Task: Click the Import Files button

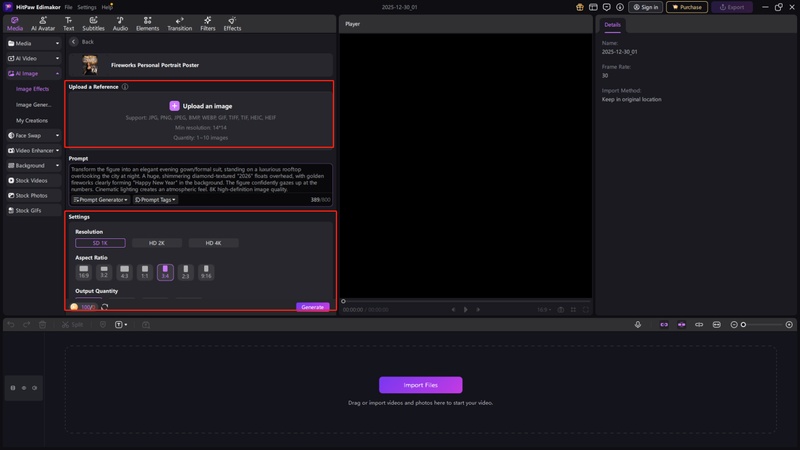Action: pos(420,385)
